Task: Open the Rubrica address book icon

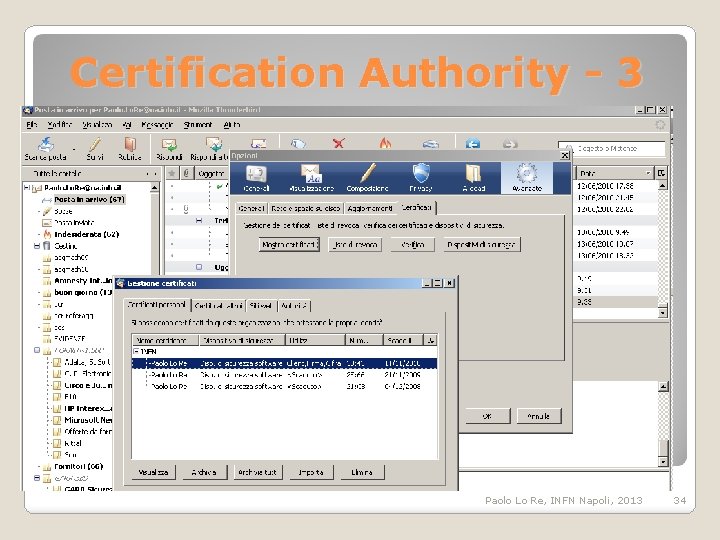Action: pyautogui.click(x=130, y=144)
